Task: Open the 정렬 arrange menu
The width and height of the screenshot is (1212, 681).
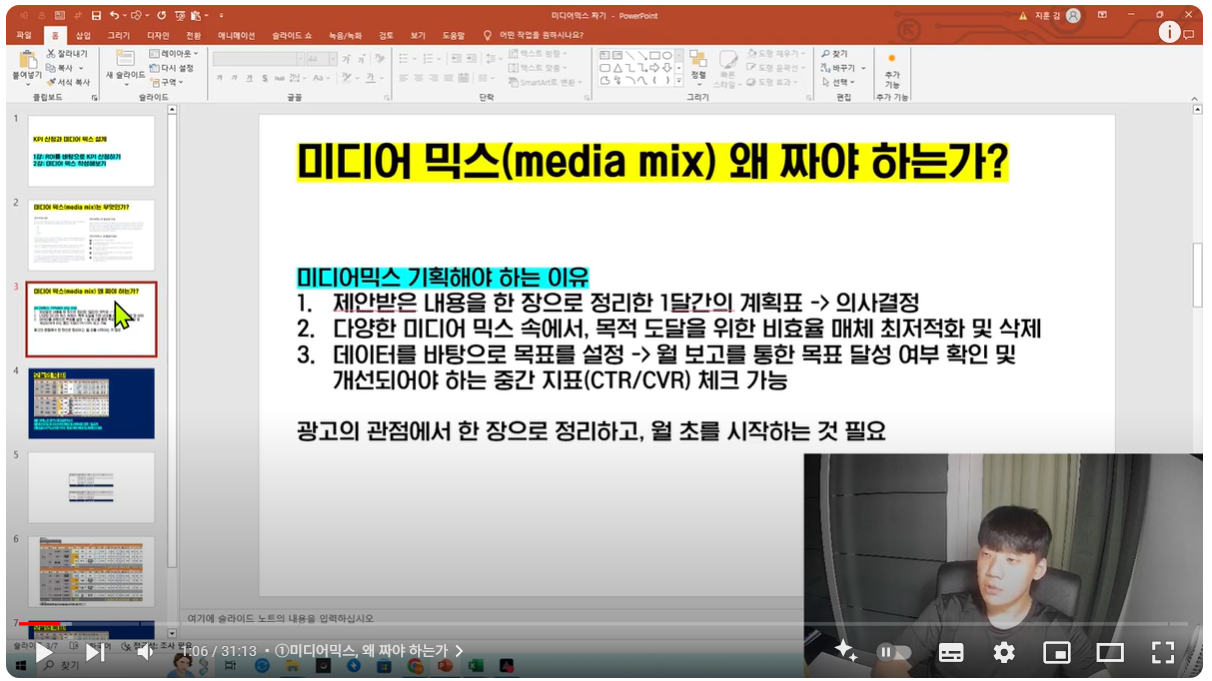Action: [x=698, y=66]
